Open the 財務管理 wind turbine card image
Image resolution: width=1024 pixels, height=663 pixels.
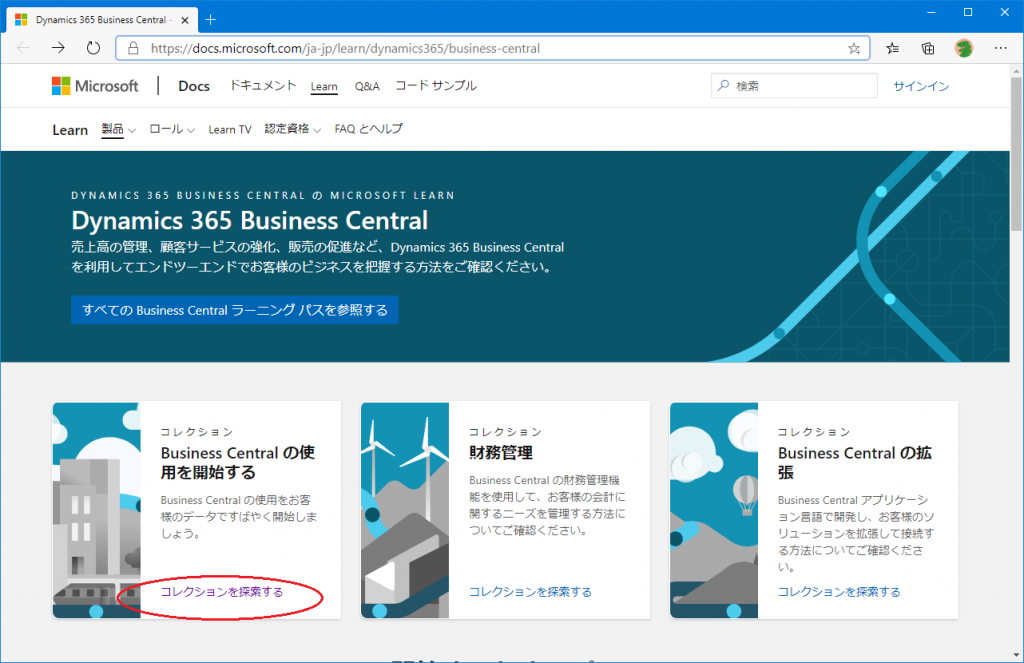click(x=405, y=510)
